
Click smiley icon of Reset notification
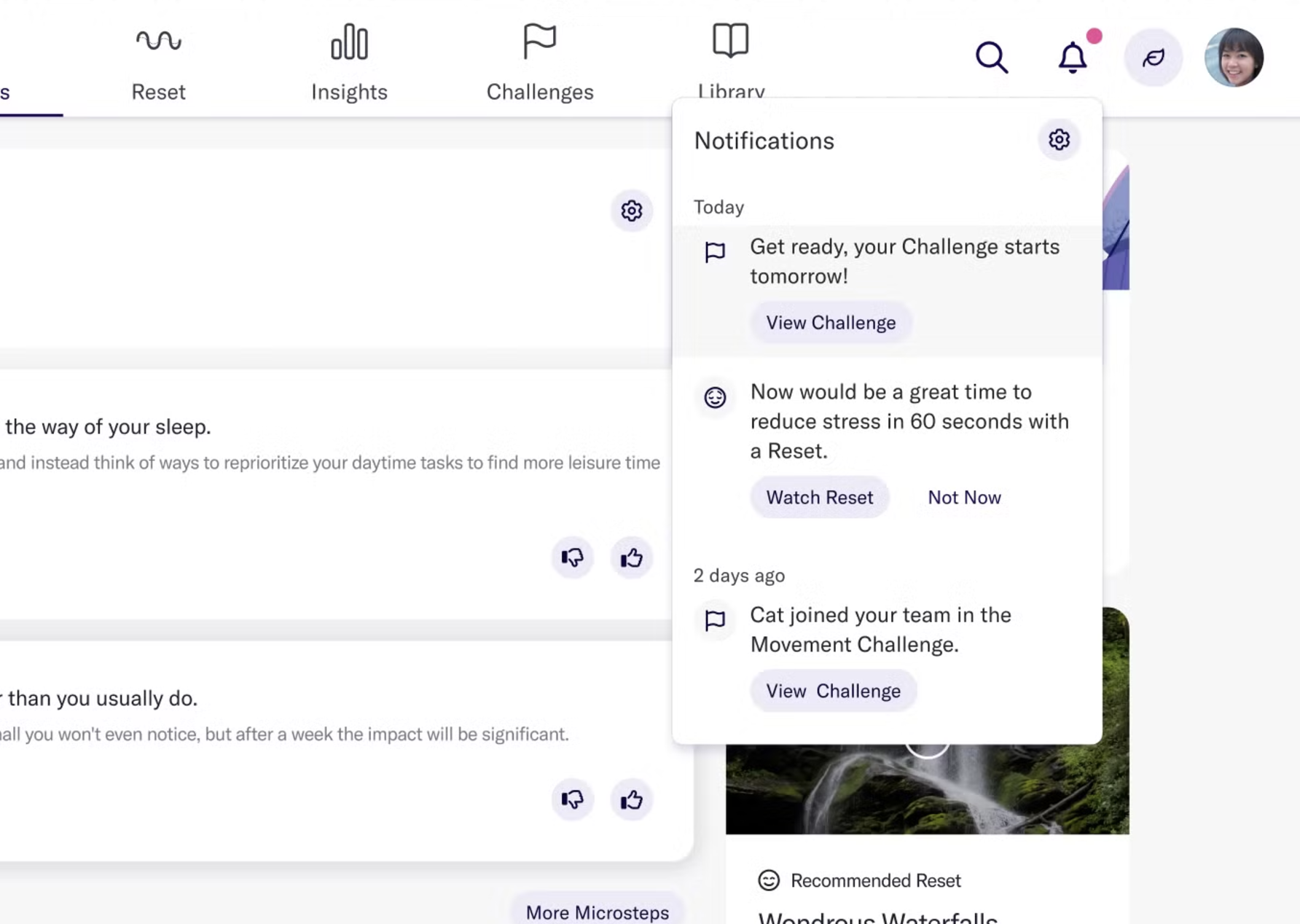pos(715,397)
